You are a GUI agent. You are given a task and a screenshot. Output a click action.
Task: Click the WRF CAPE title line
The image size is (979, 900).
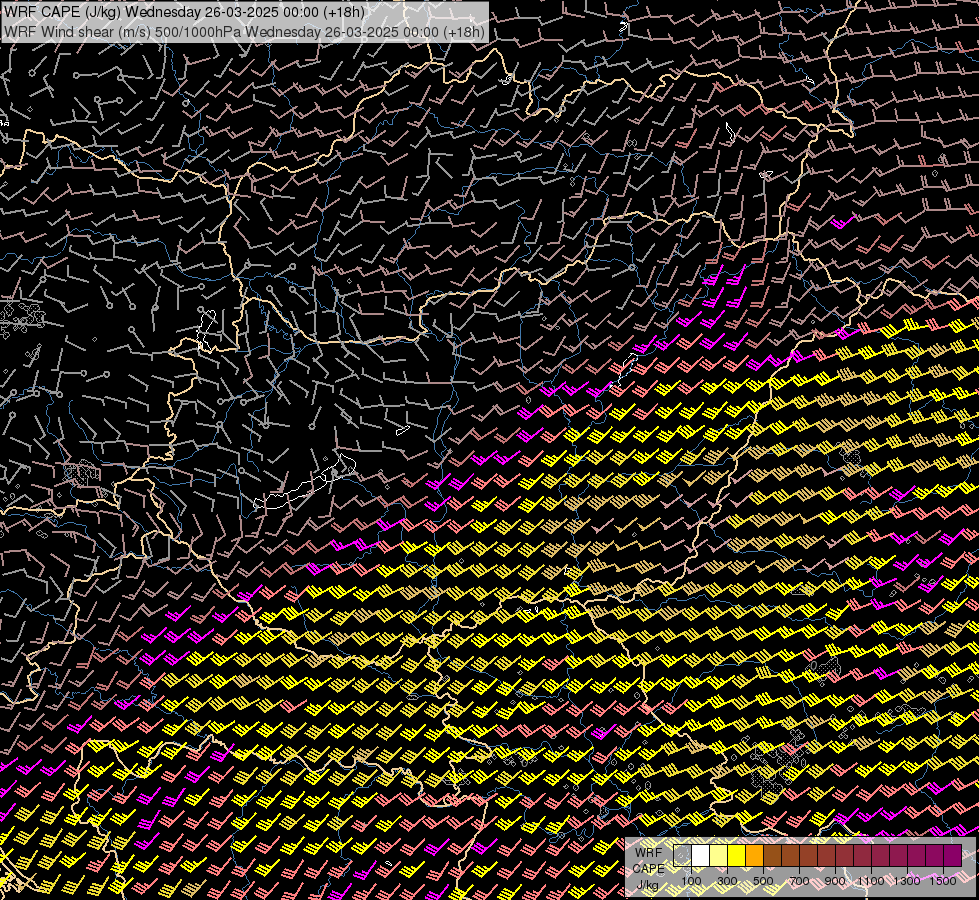185,12
